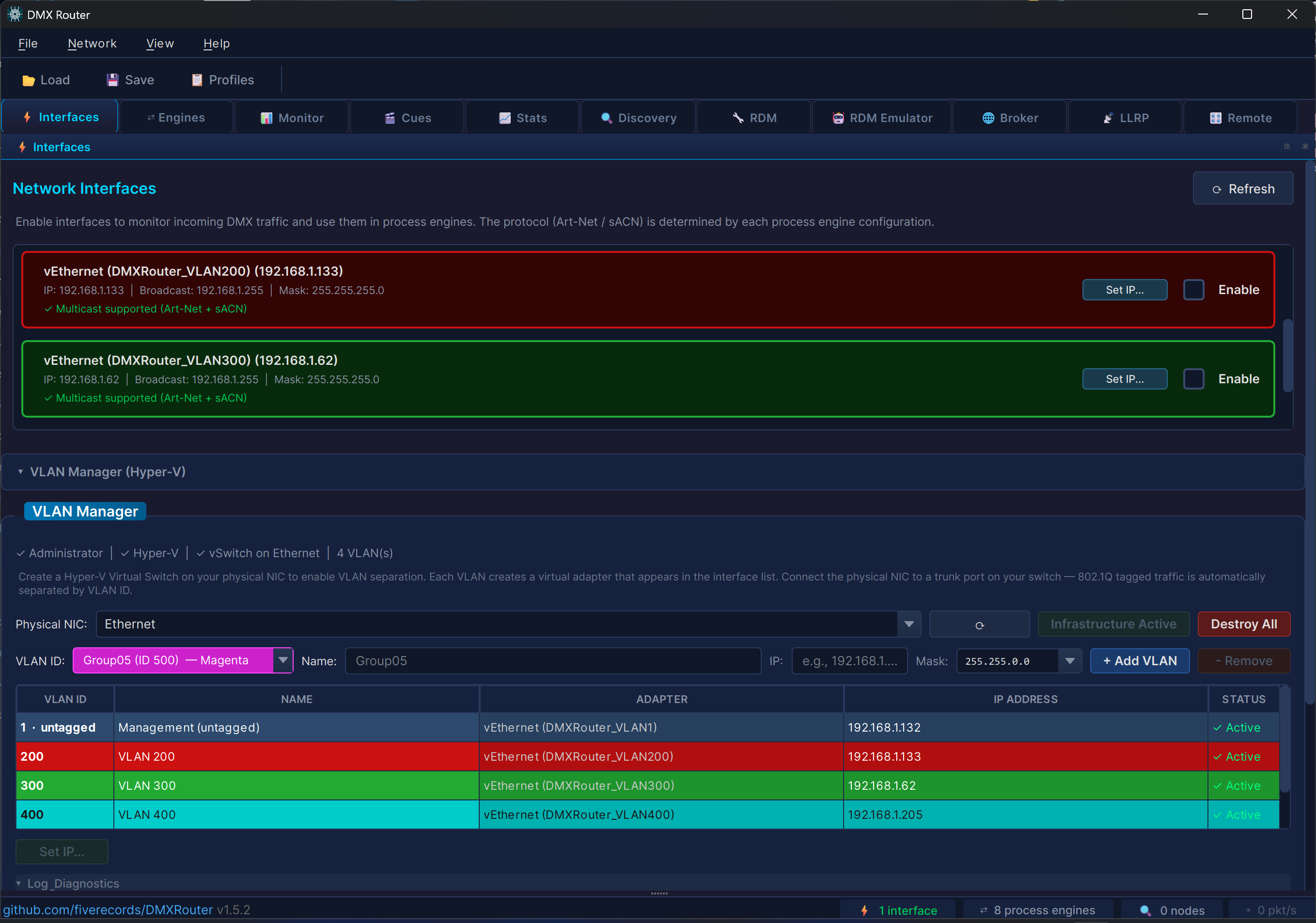
Task: Click the IP ADDRESS column header
Action: click(x=1025, y=700)
